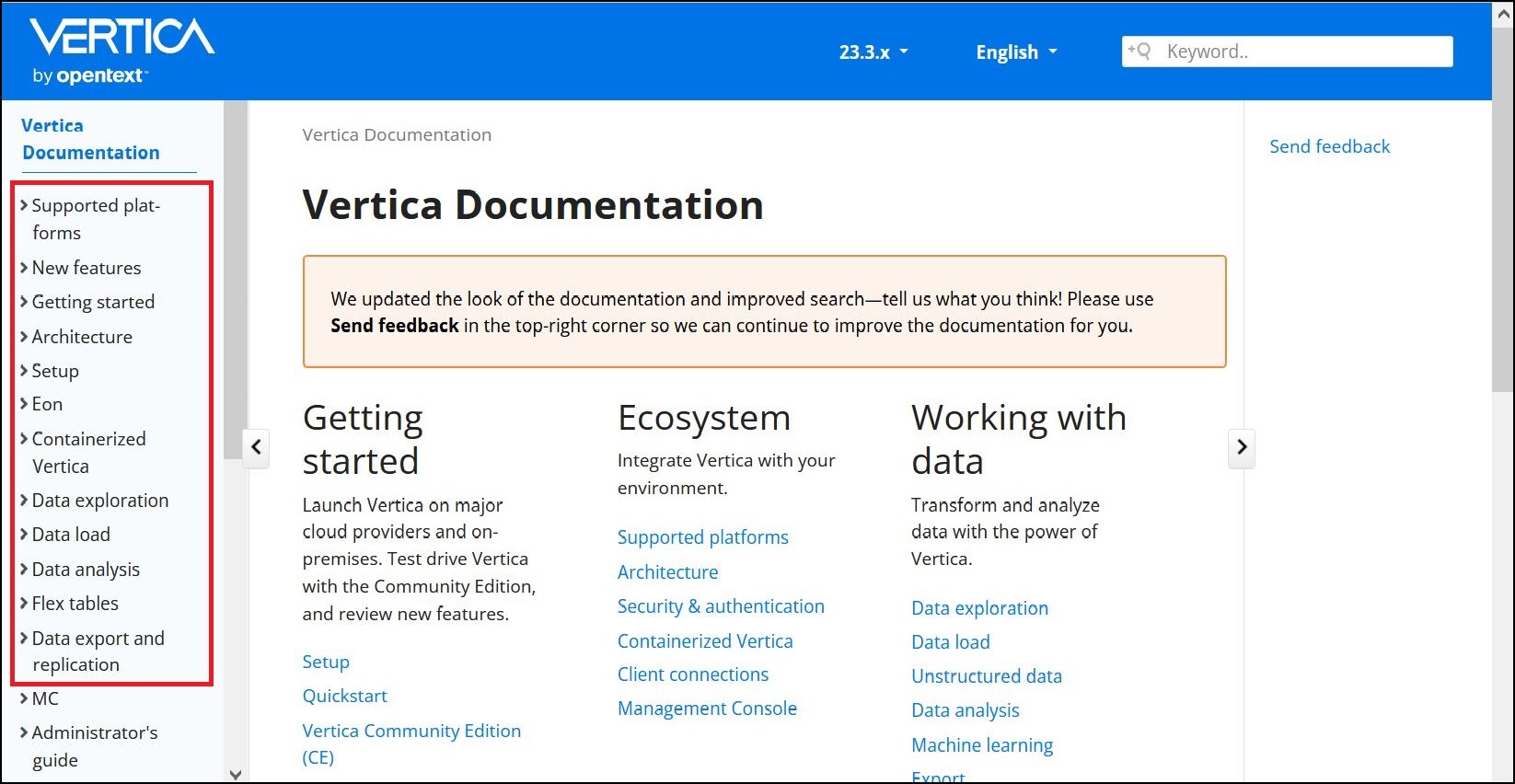Screen dimensions: 1515x784
Task: Click Send feedback link at top right
Action: [x=1329, y=146]
